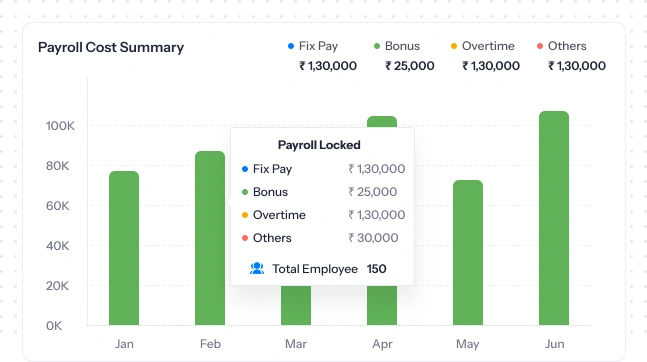The height and width of the screenshot is (362, 647).
Task: Click the Others row in the tooltip
Action: point(320,238)
